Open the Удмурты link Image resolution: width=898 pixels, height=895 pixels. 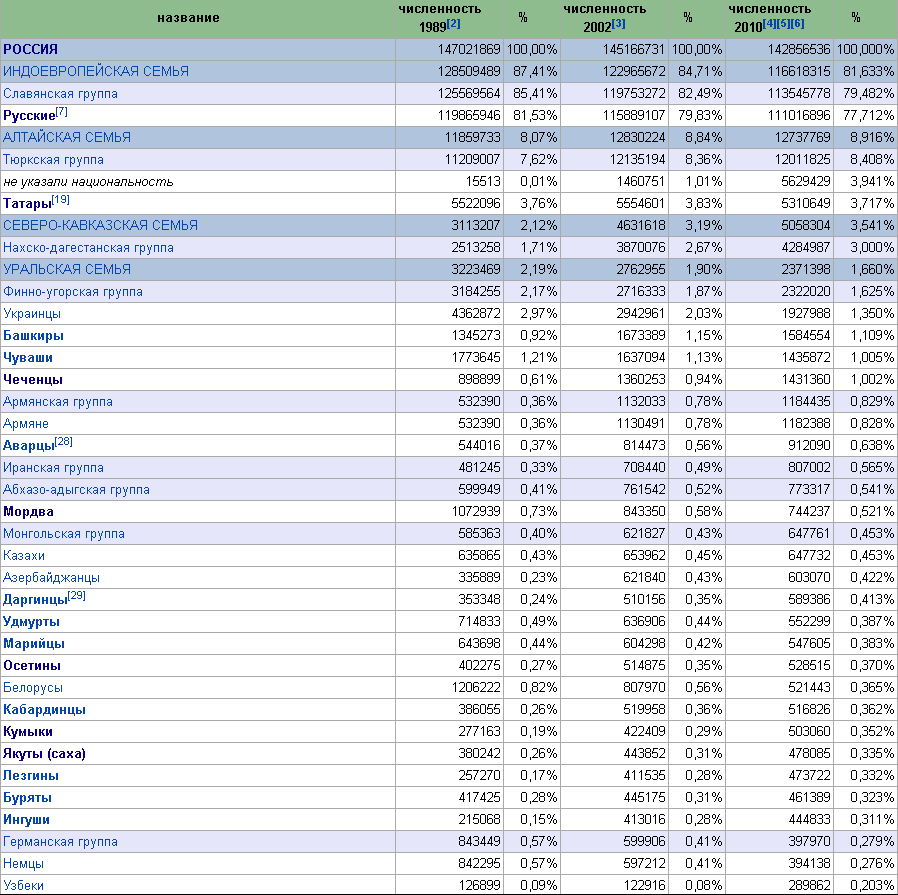[31, 622]
